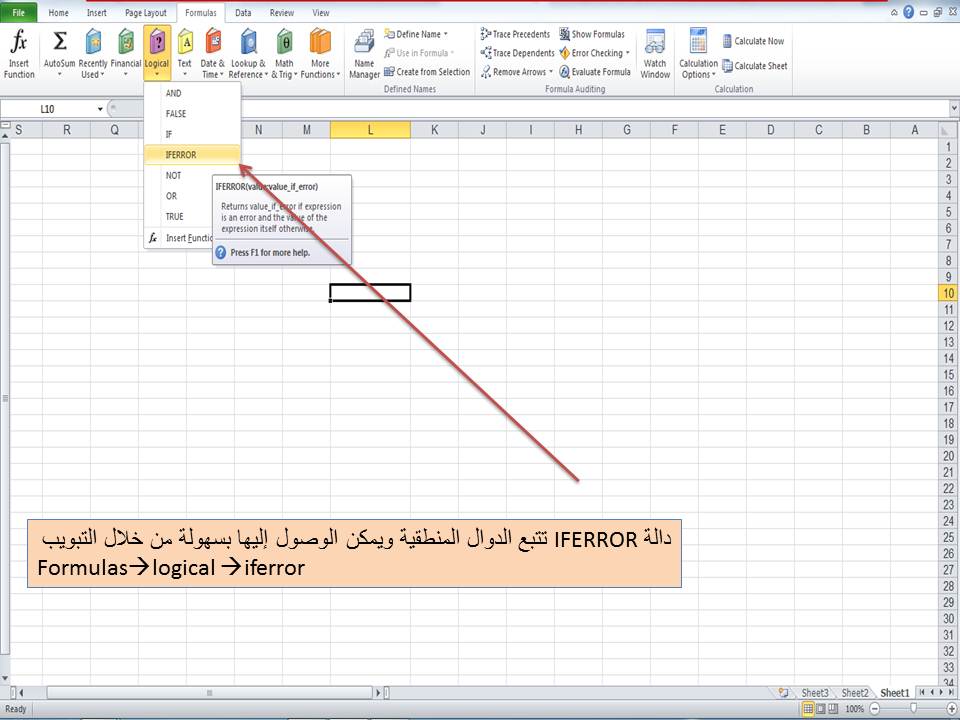Open More Functions library
960x720 pixels.
[320, 54]
